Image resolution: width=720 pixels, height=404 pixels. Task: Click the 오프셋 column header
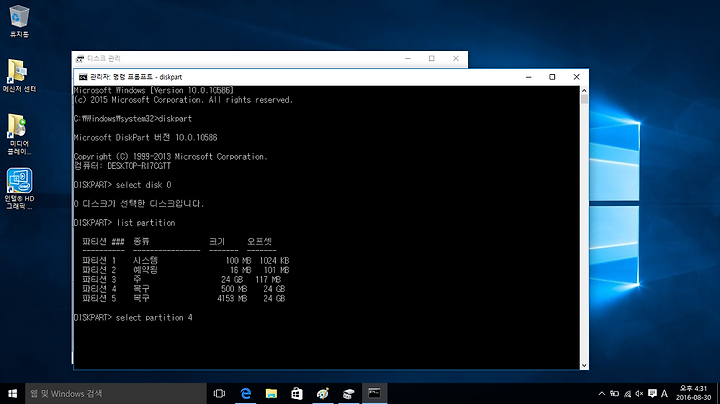[259, 241]
